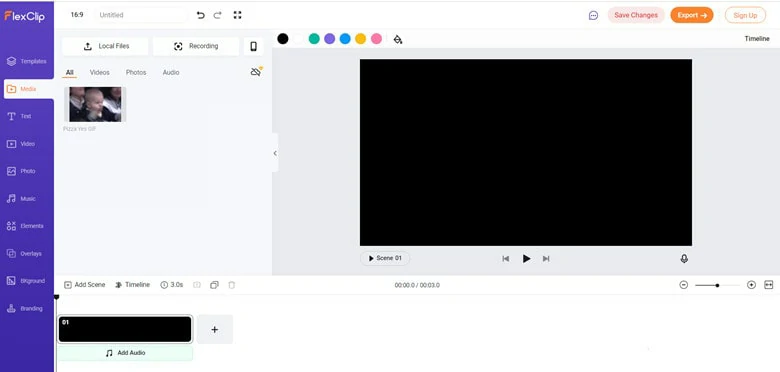This screenshot has width=780, height=372.
Task: Open the 16:9 aspect ratio selector
Action: coord(77,15)
